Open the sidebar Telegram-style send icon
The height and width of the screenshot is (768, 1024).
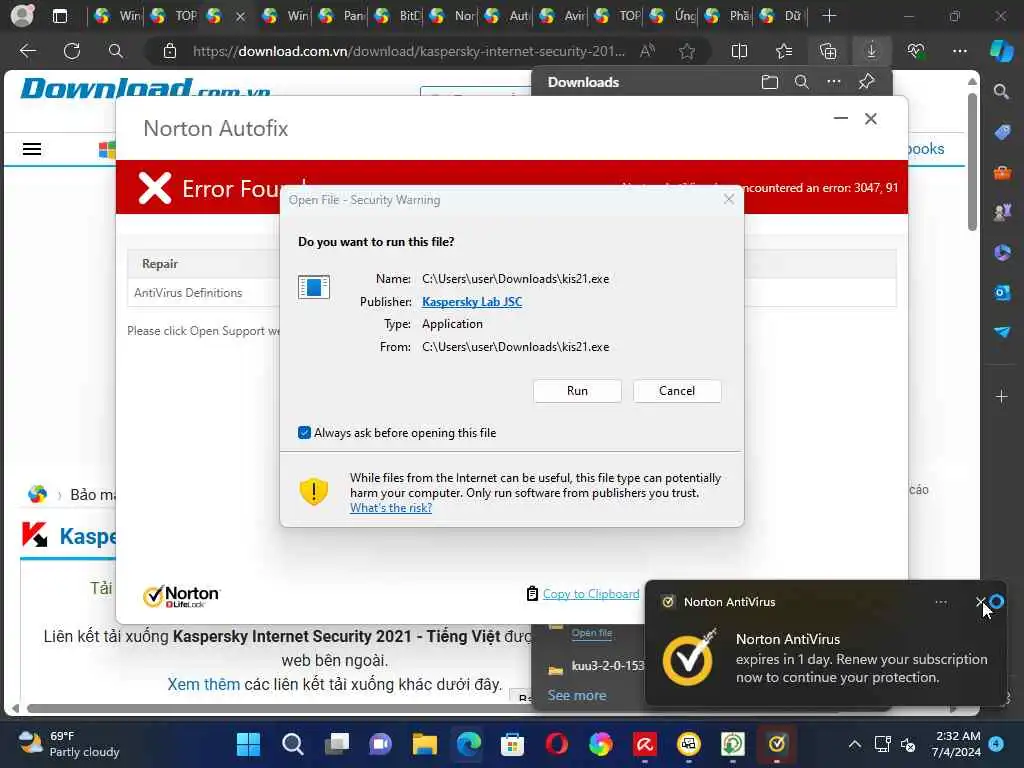1001,332
